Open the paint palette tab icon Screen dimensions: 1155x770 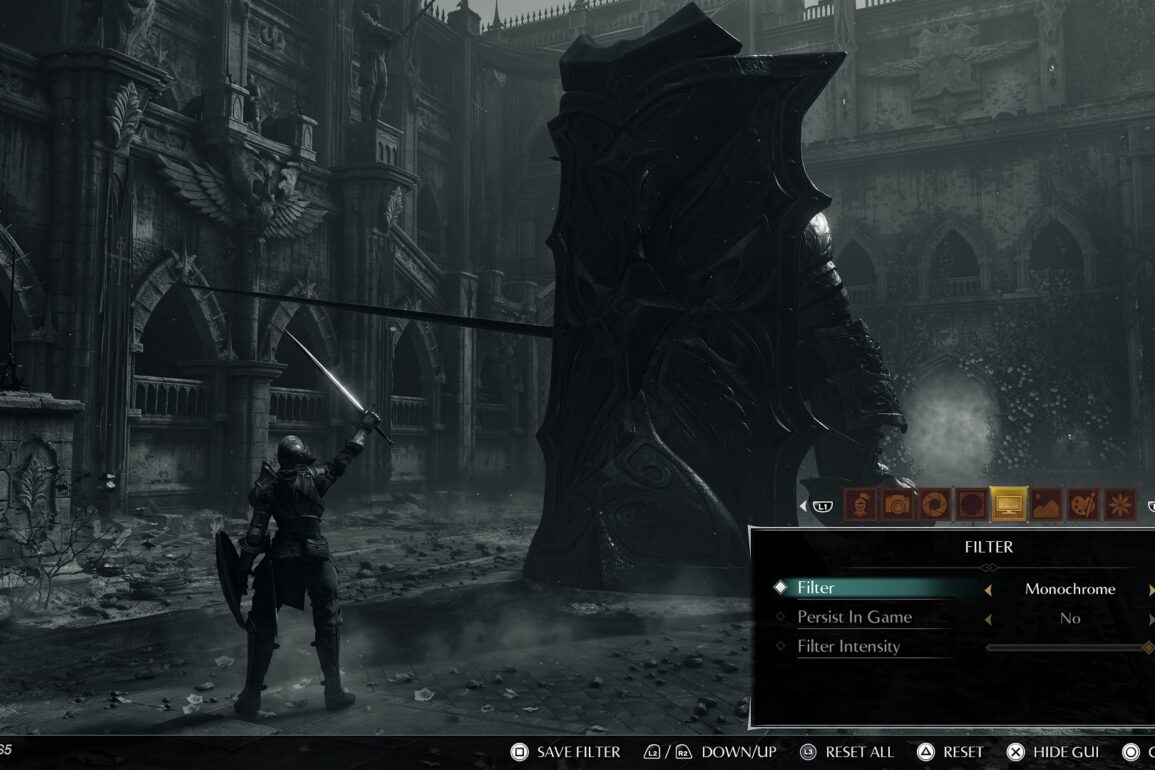point(1084,505)
